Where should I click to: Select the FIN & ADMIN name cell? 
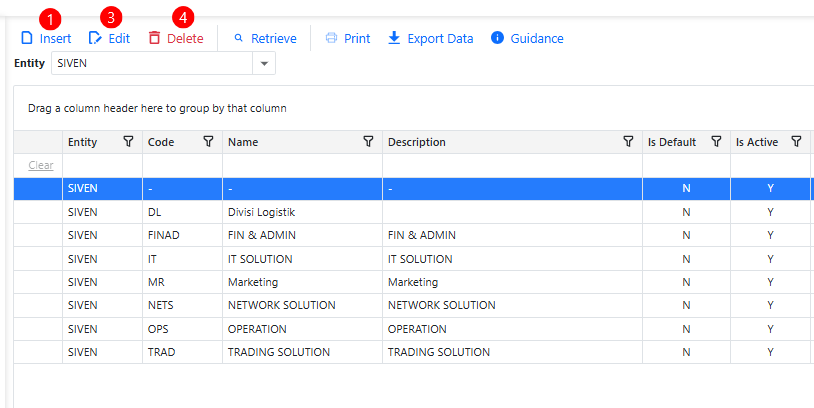[303, 235]
